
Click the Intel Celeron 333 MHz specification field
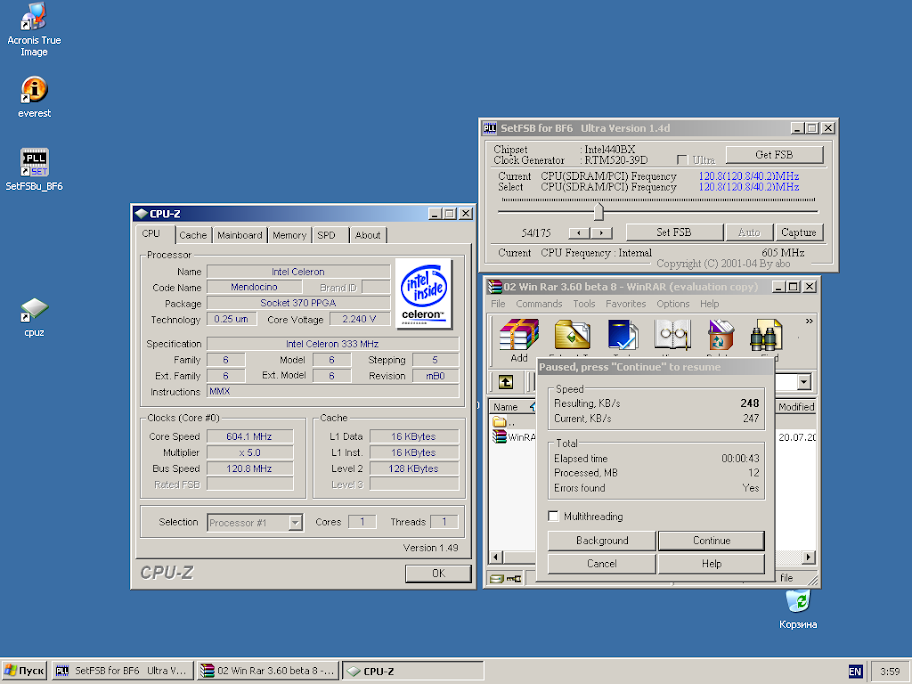click(332, 344)
